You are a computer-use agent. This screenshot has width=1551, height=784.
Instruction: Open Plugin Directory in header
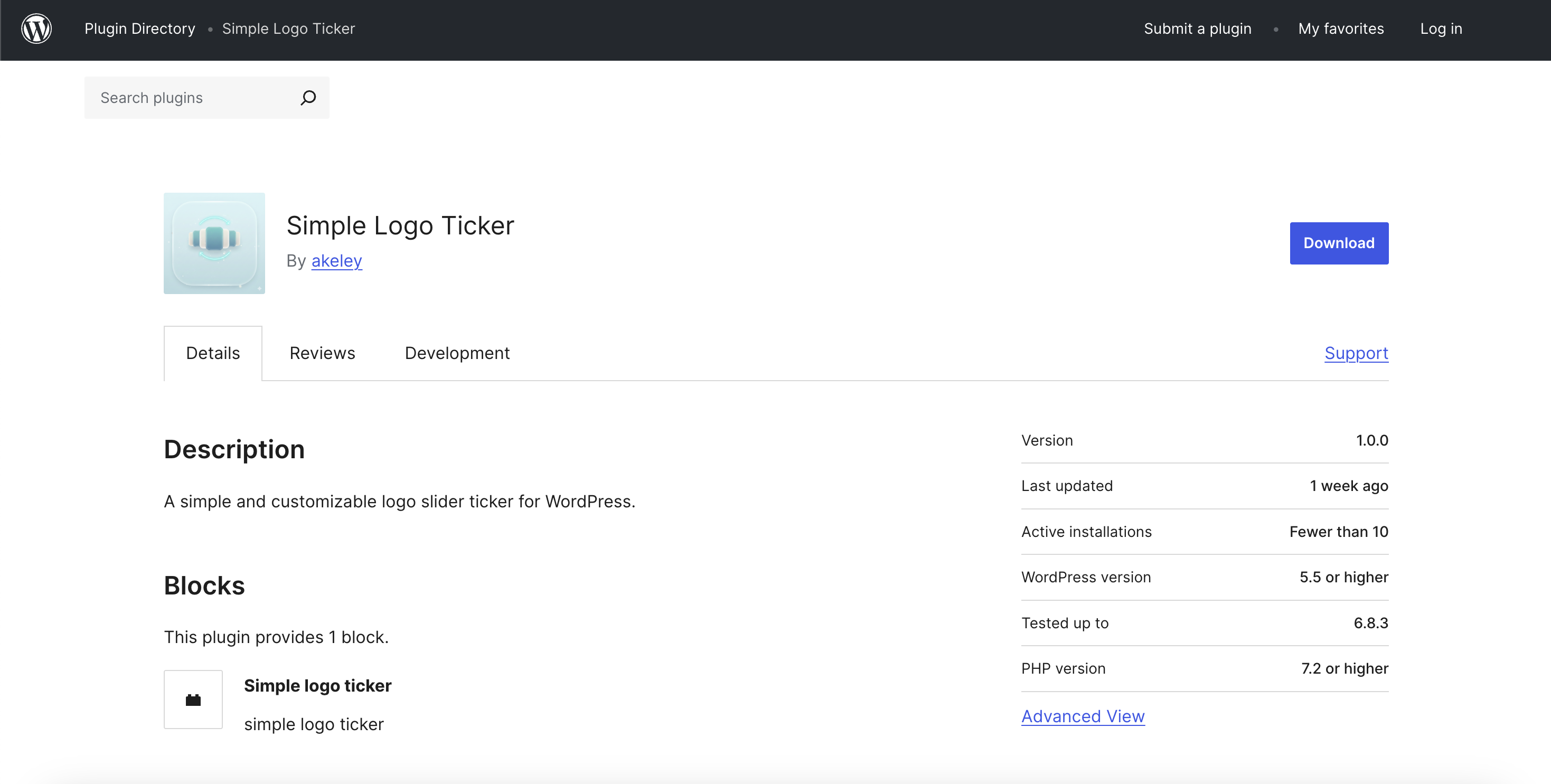tap(140, 29)
